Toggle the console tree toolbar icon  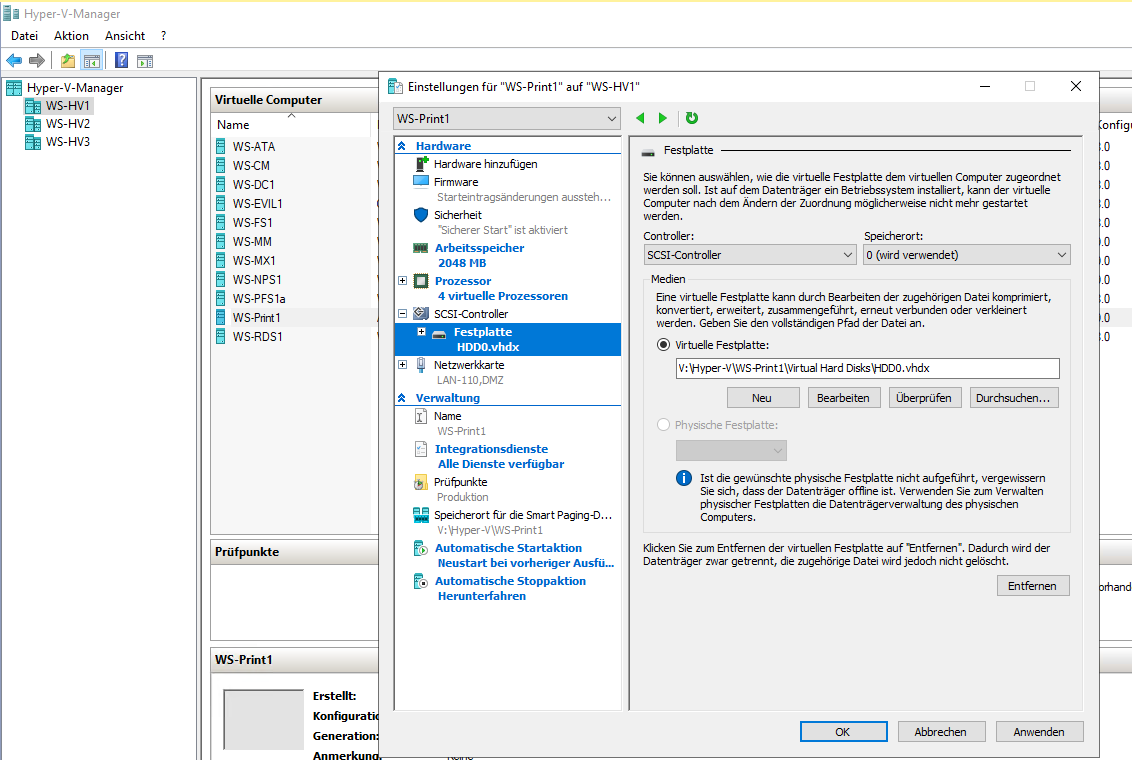[x=92, y=61]
